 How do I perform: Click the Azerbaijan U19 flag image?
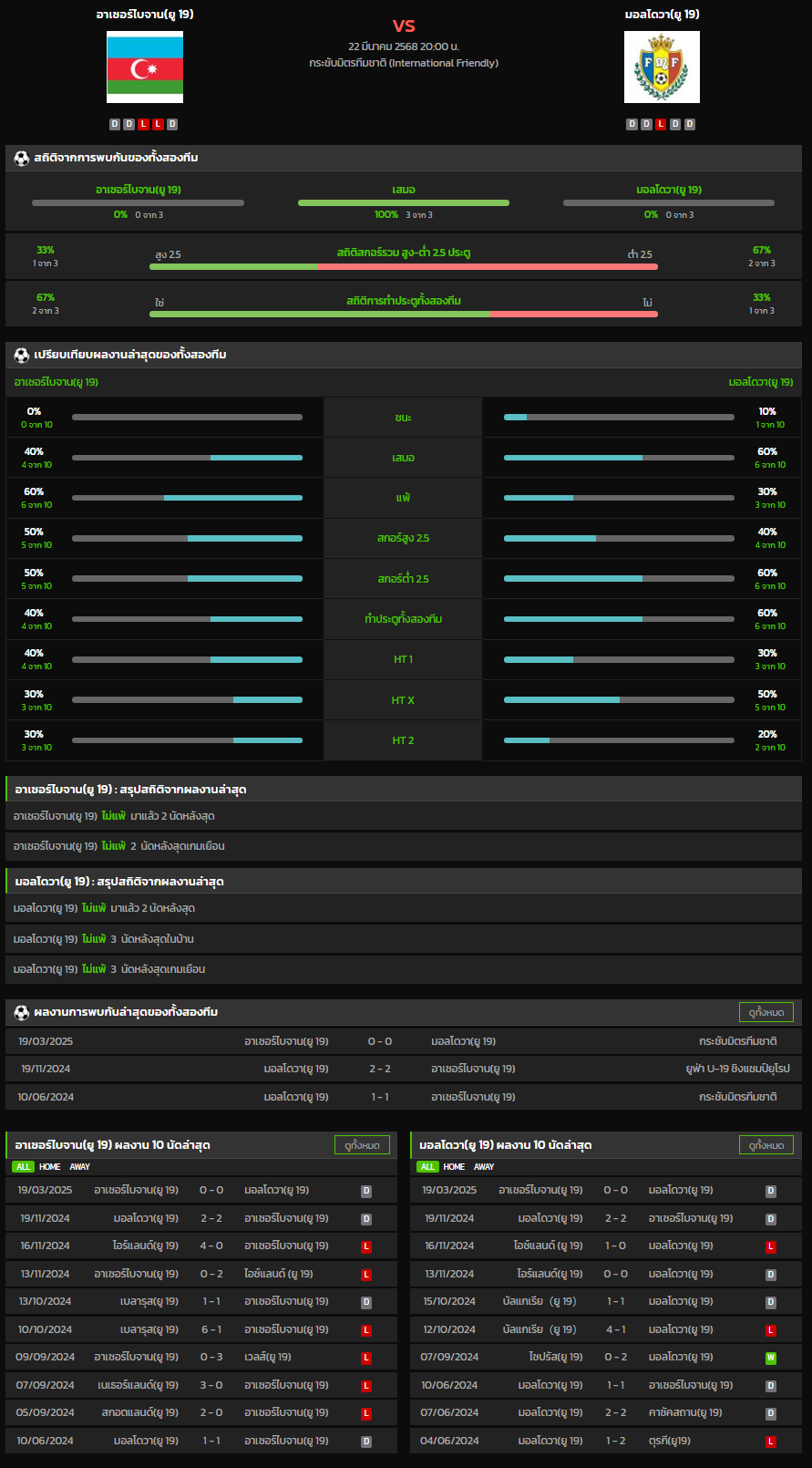[145, 67]
